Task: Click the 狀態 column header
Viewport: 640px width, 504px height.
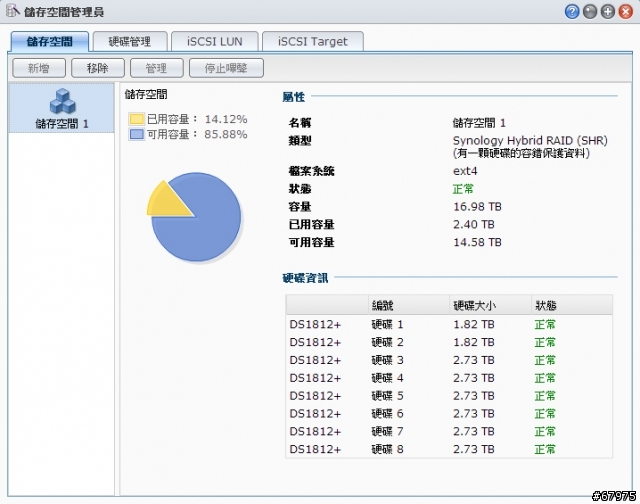Action: [x=572, y=305]
